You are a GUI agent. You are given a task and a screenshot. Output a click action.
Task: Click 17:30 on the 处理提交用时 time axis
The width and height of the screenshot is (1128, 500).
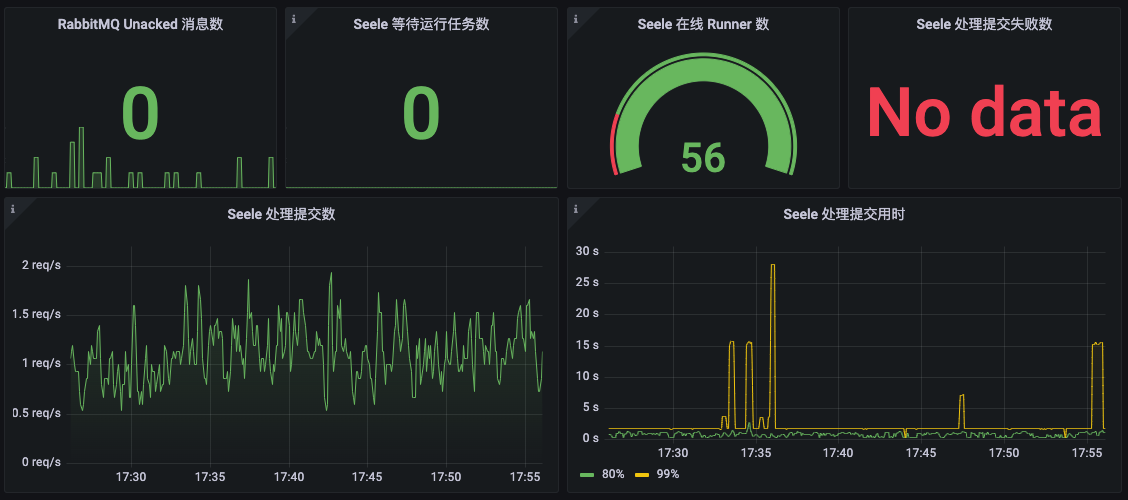coord(673,453)
